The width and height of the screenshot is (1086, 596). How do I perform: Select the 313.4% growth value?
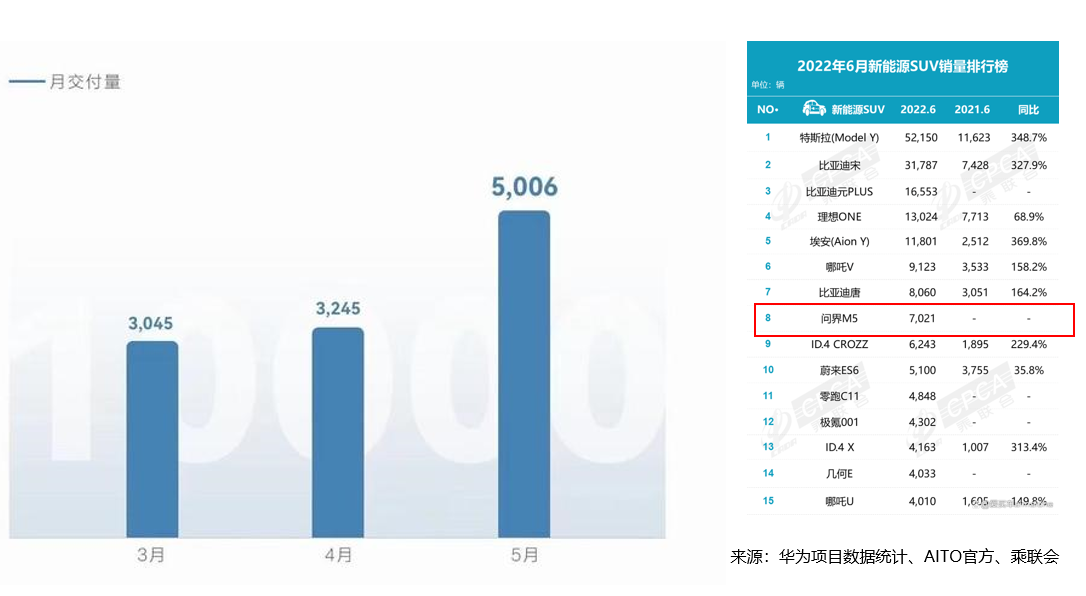coord(1029,447)
